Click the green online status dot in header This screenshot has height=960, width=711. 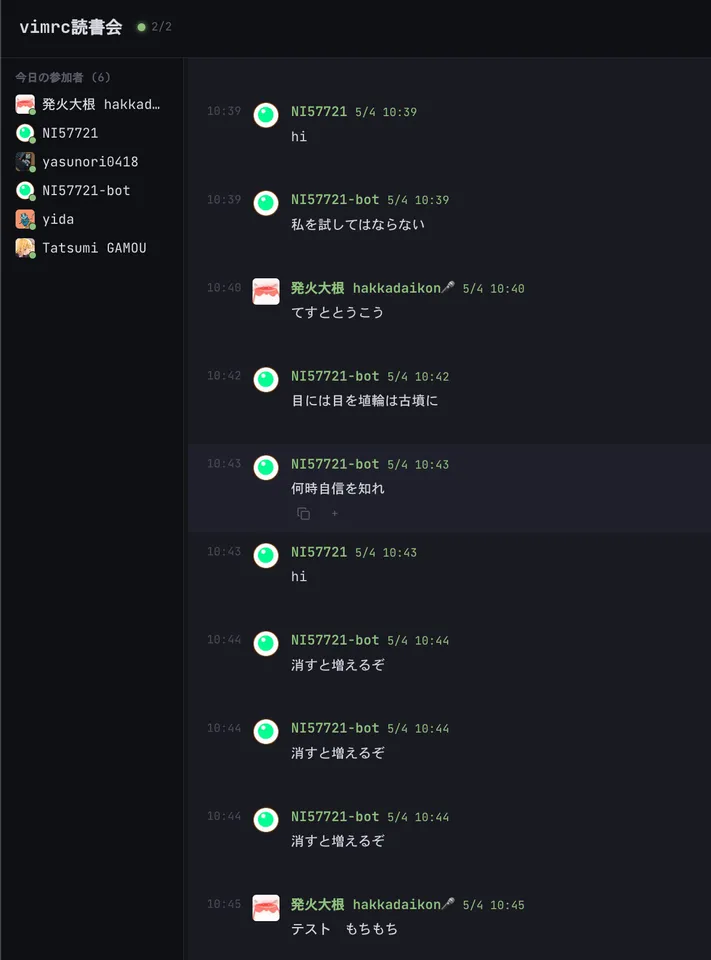click(x=141, y=27)
